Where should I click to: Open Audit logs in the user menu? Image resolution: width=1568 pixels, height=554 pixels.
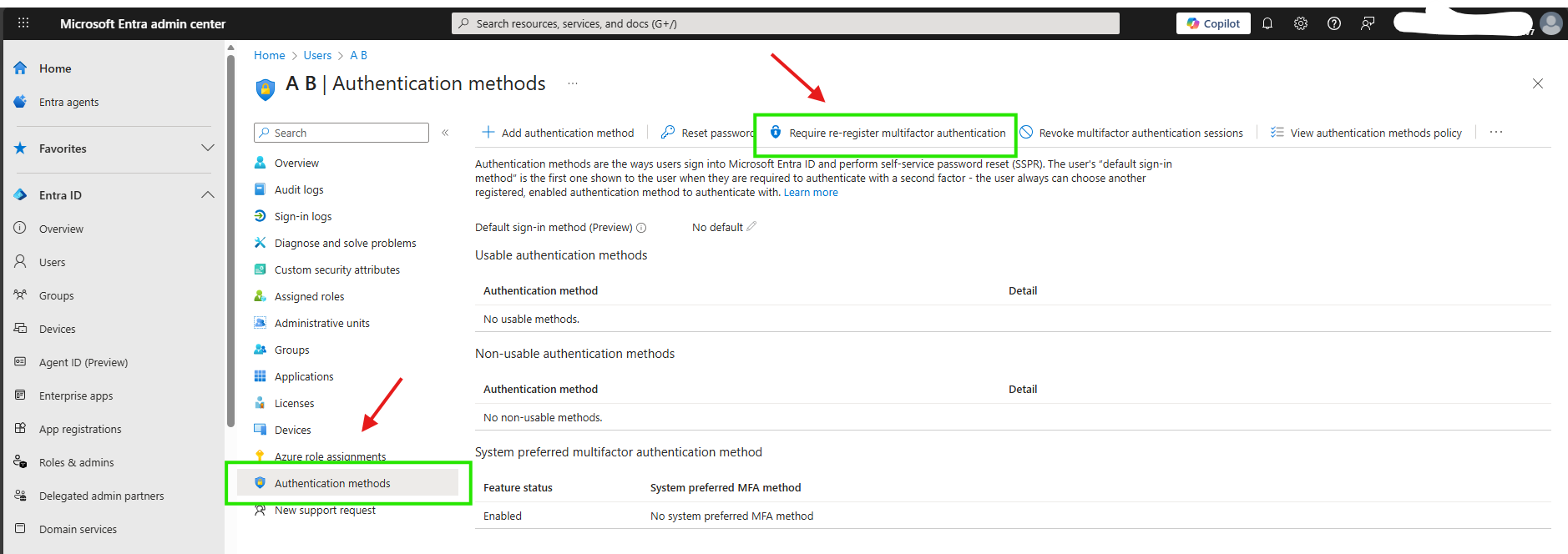[299, 189]
